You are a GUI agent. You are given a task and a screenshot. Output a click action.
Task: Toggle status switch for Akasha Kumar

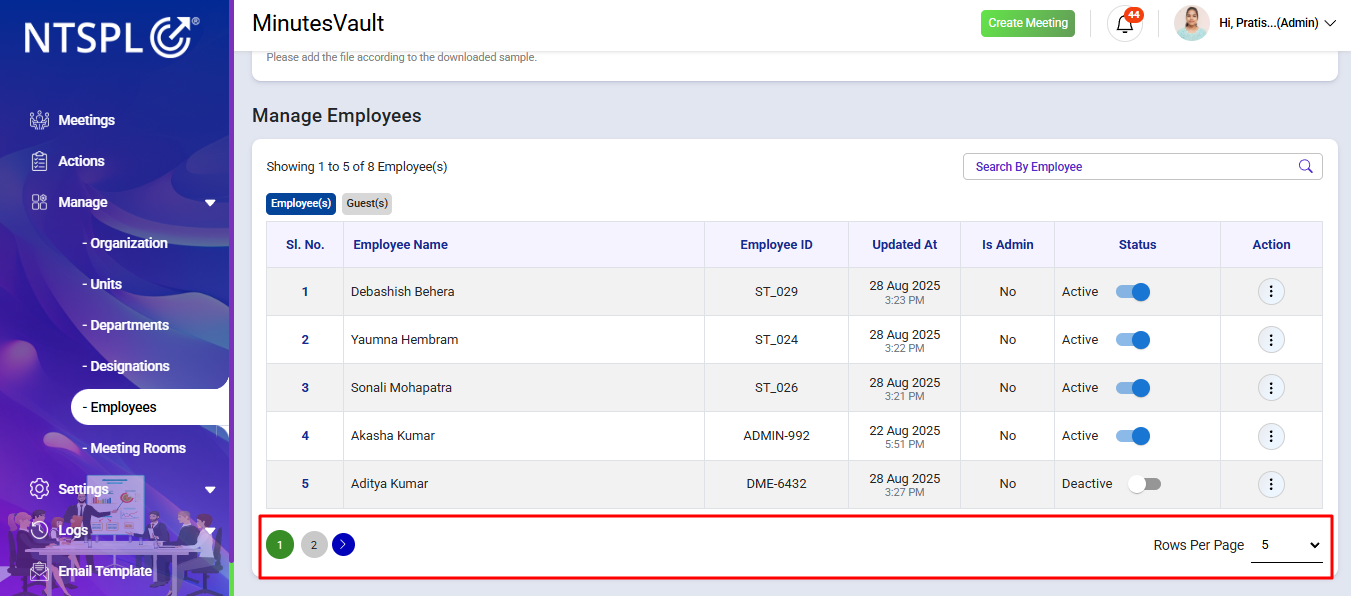click(1133, 436)
